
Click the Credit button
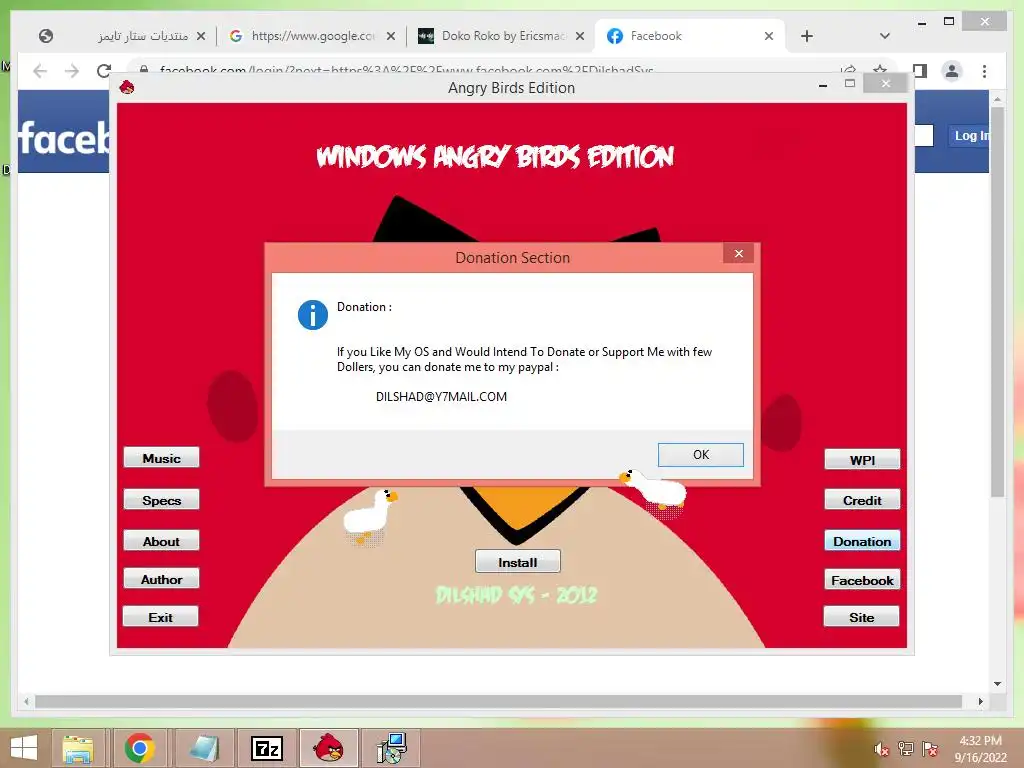862,500
